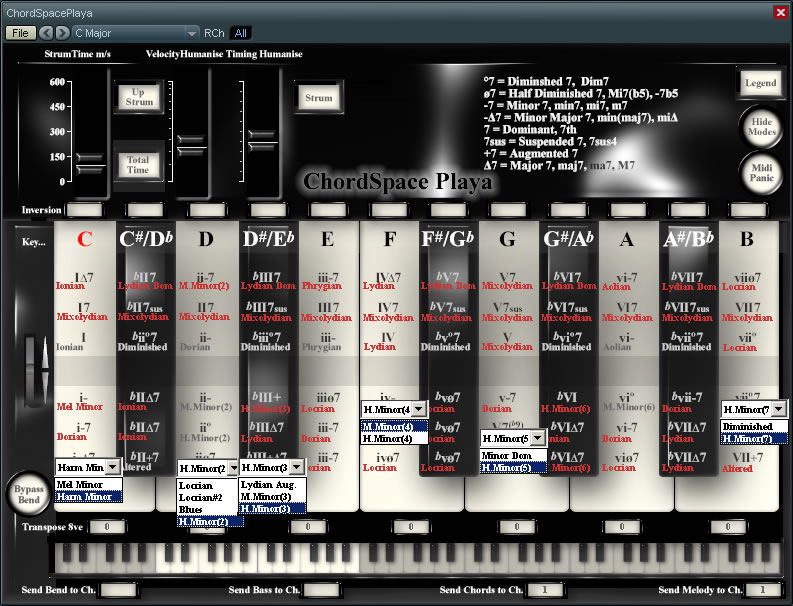This screenshot has width=793, height=606.
Task: Select the G key column header
Action: click(507, 239)
